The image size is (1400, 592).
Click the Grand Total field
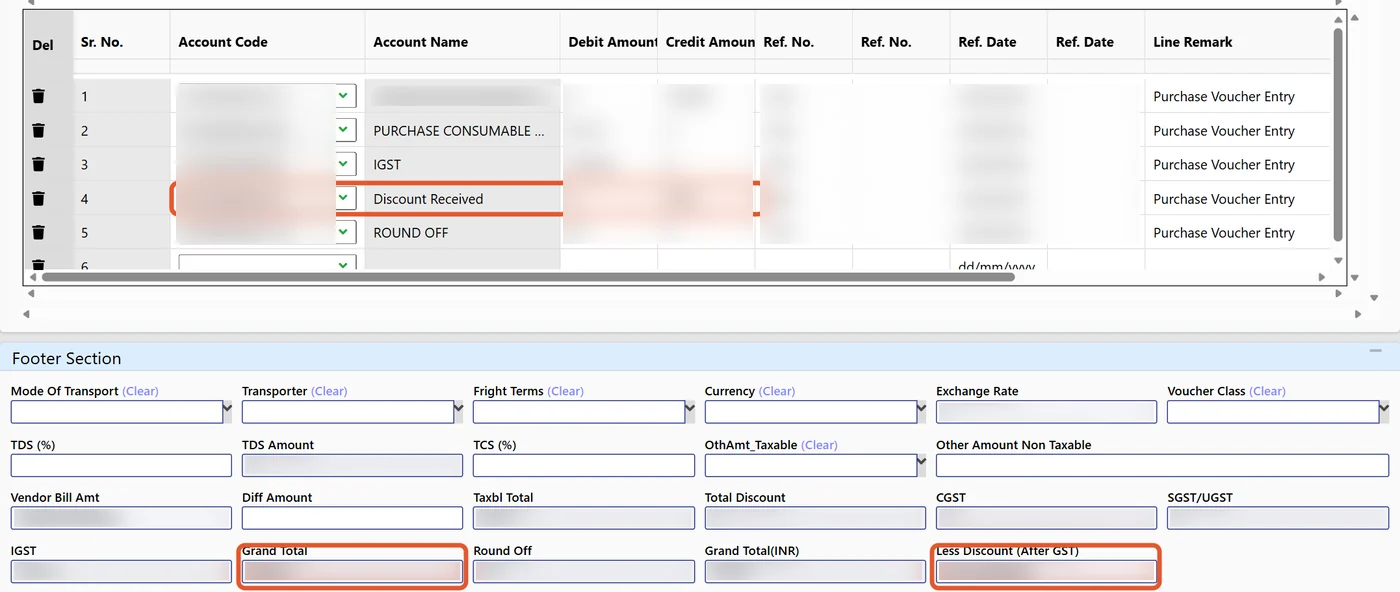click(352, 572)
